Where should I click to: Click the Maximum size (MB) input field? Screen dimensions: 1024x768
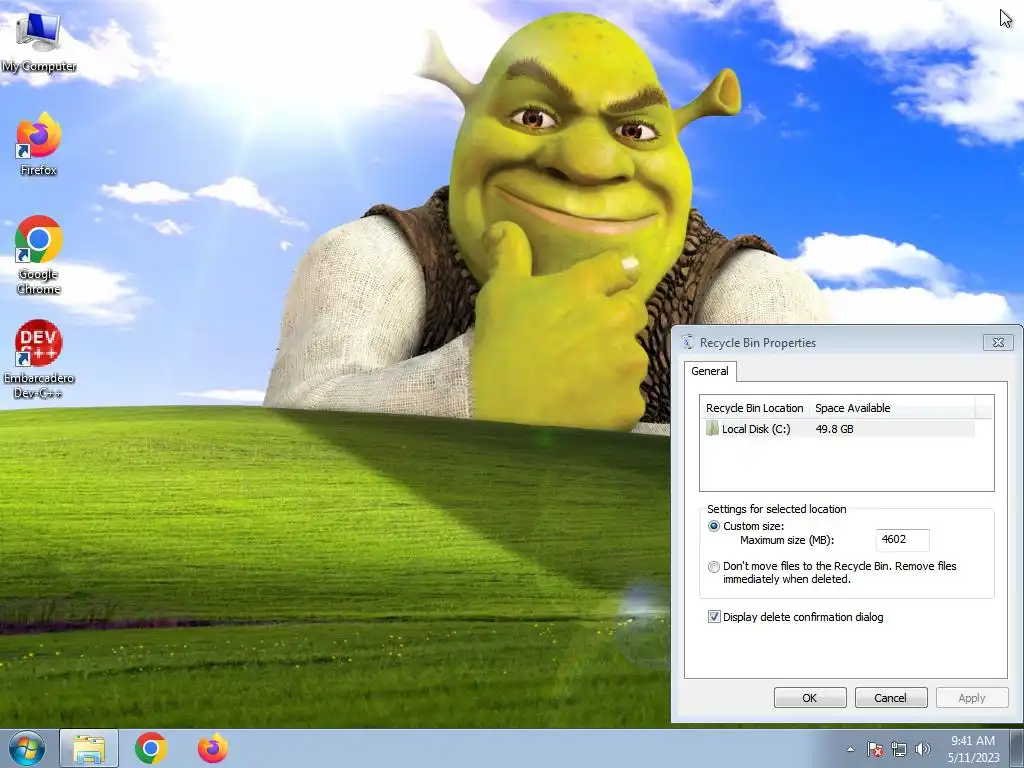tap(902, 540)
